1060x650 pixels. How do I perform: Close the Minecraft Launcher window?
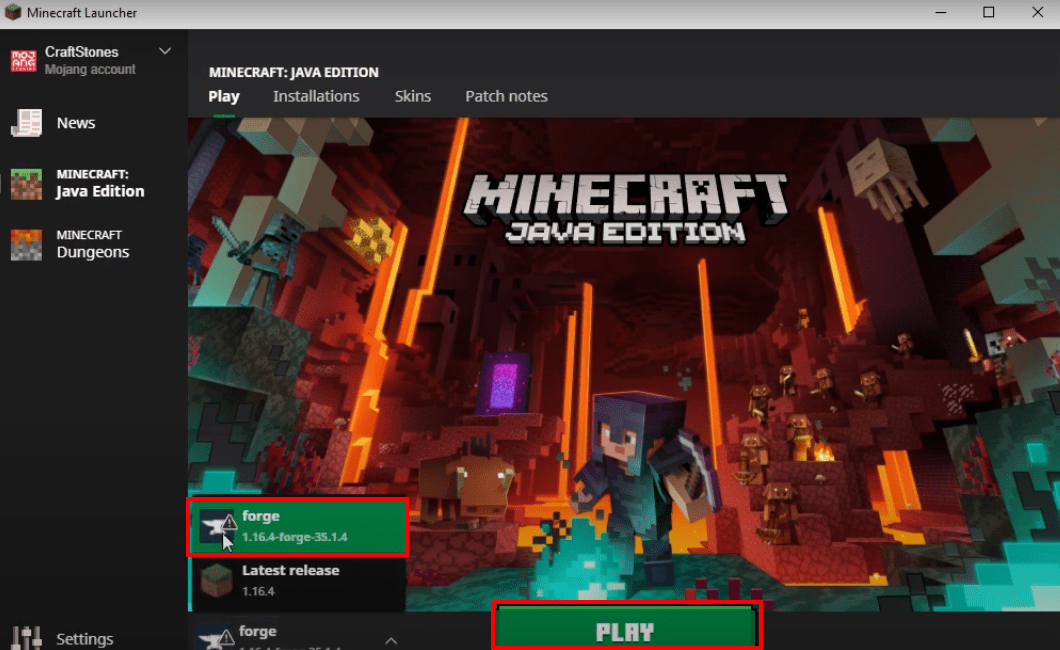coord(1038,12)
